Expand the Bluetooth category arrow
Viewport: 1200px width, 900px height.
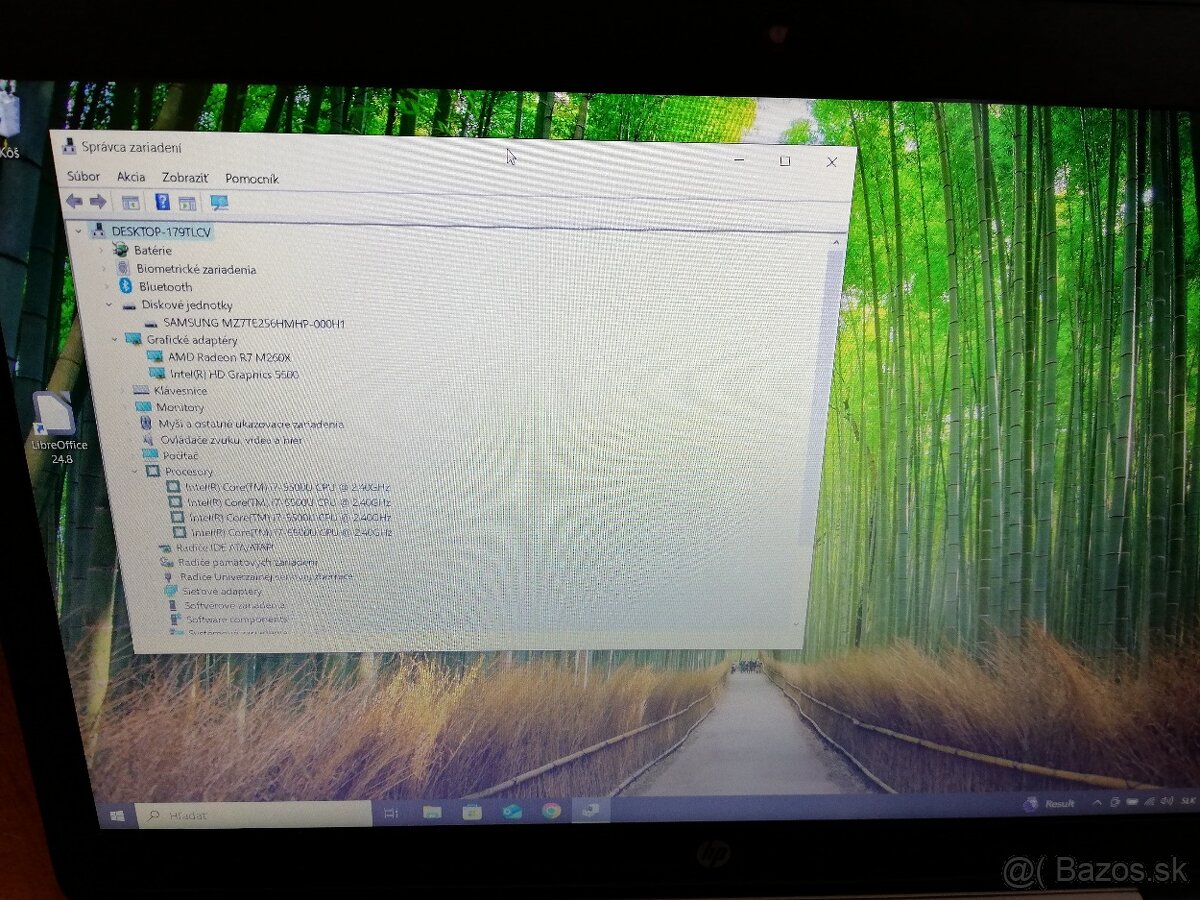point(106,286)
